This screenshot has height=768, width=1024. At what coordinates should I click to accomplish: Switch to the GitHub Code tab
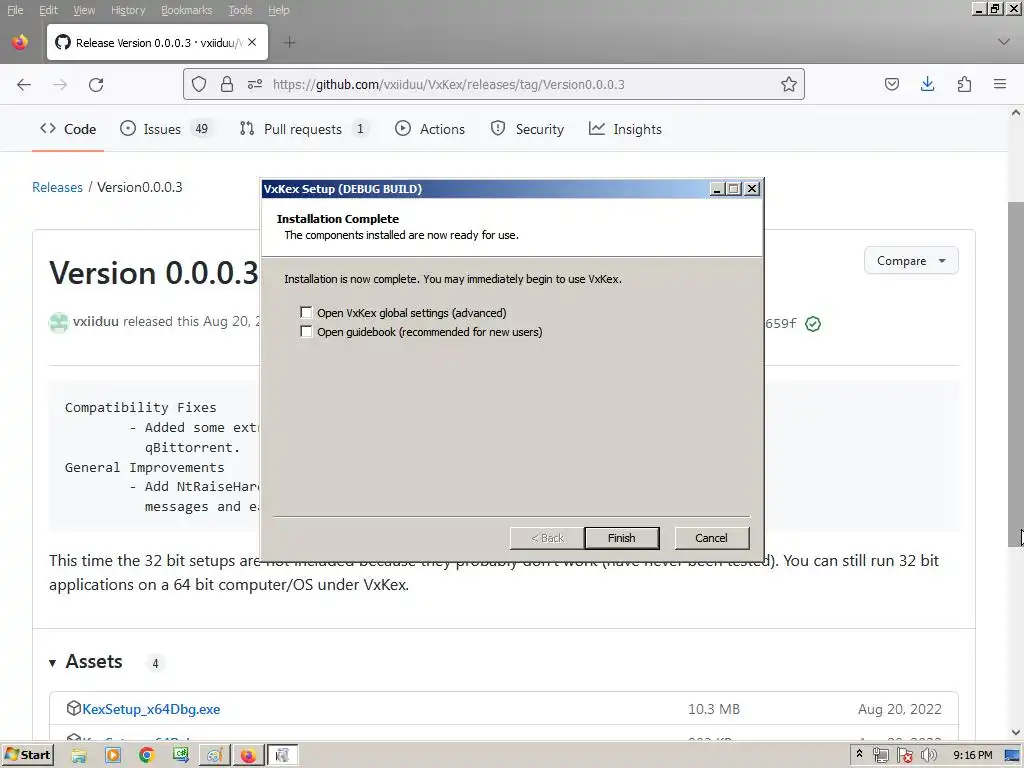tap(68, 129)
